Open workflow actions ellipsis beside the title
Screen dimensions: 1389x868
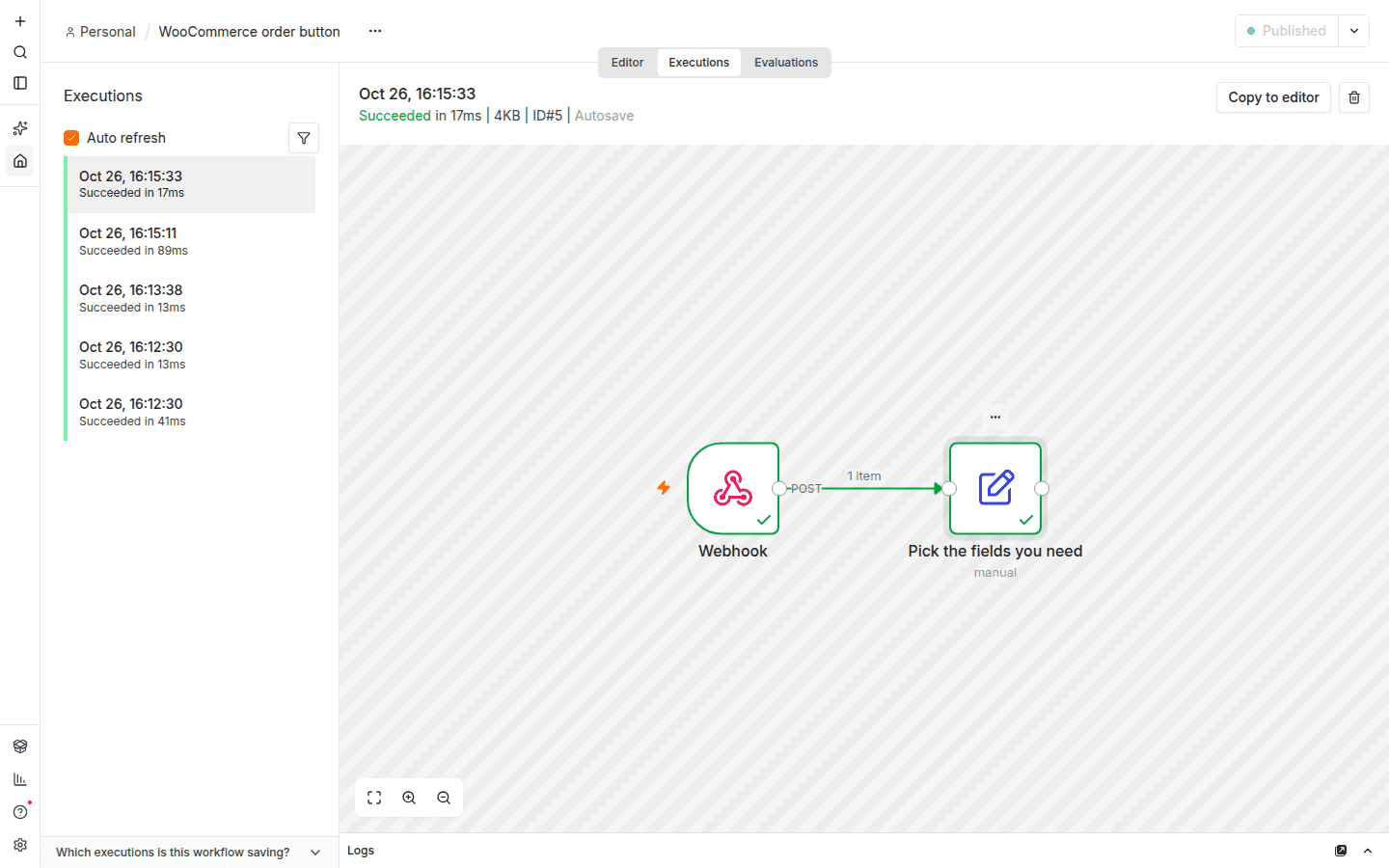click(x=375, y=31)
